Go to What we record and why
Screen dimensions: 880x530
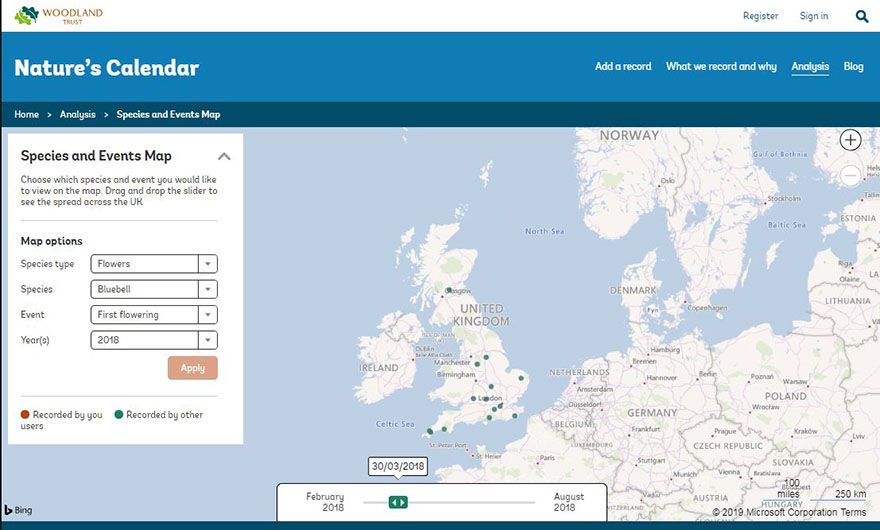click(721, 67)
